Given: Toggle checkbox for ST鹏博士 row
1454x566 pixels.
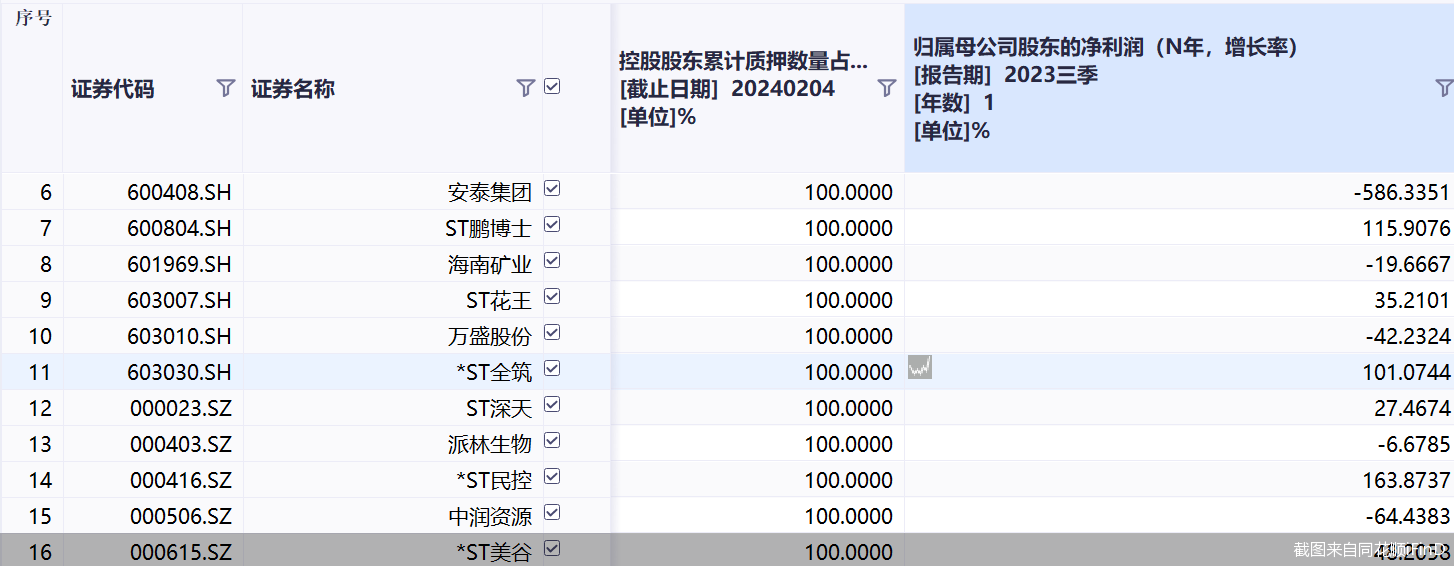Looking at the screenshot, I should click(x=552, y=225).
